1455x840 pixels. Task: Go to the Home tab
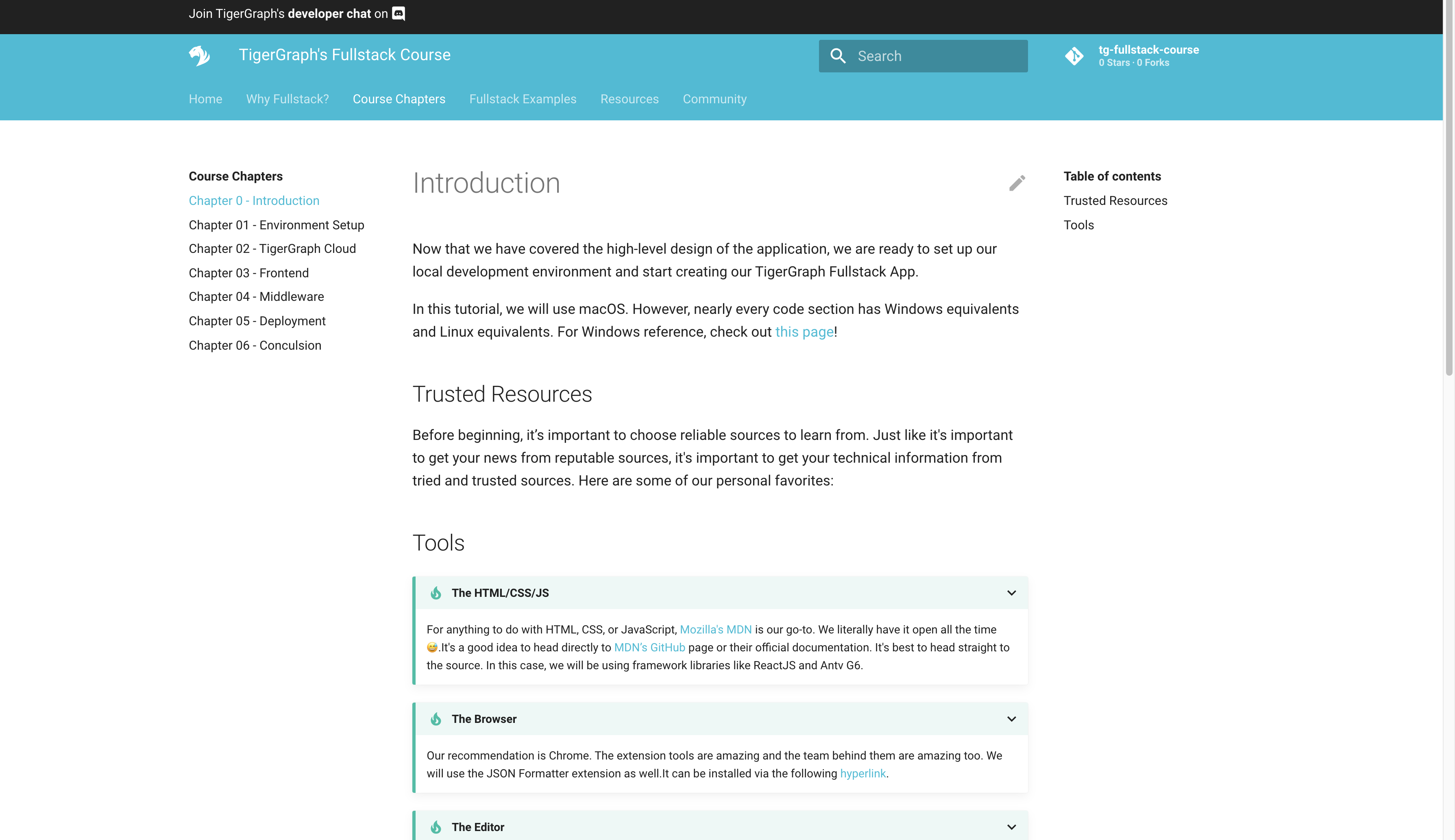pos(205,99)
